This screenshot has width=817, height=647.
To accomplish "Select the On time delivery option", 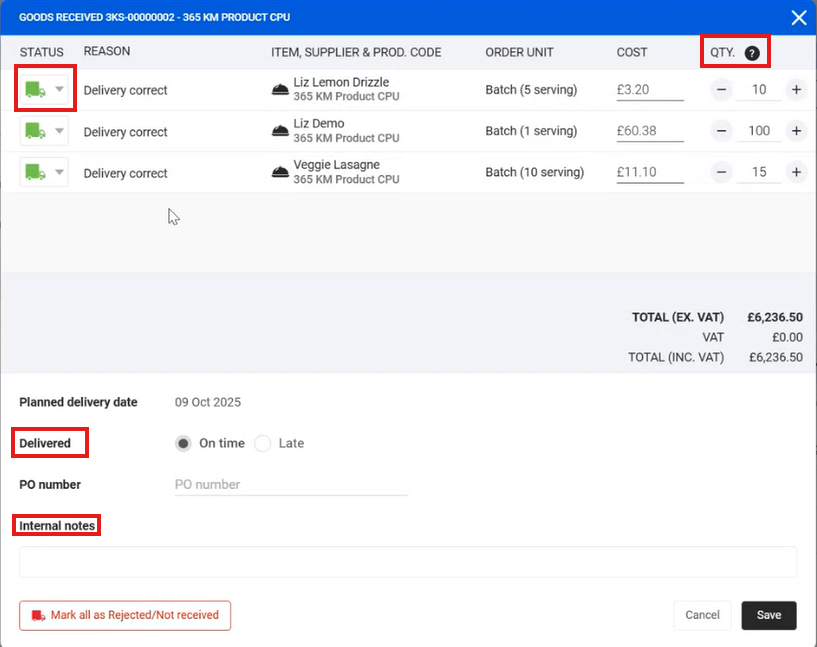I will 184,443.
